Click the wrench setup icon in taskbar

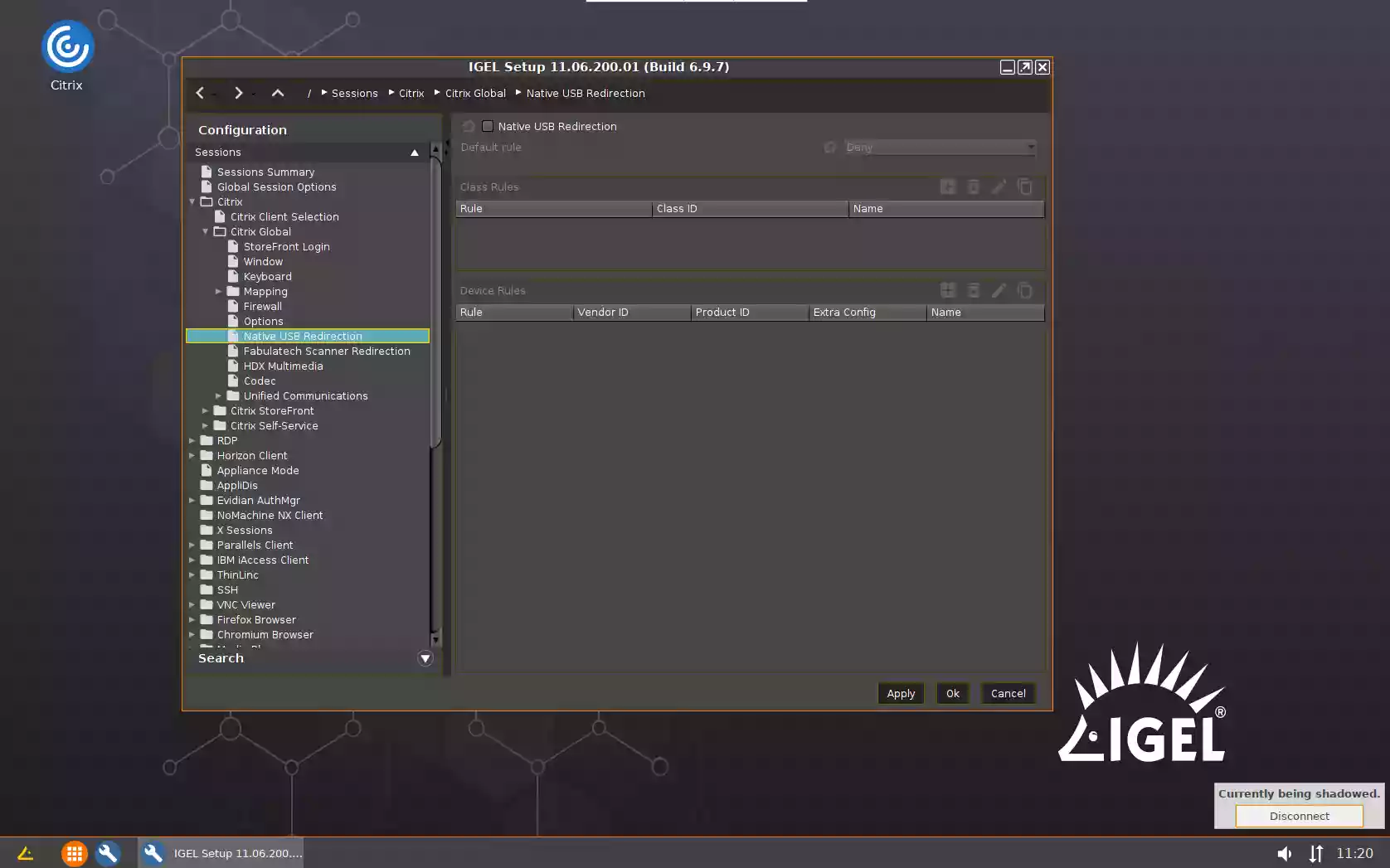click(x=108, y=853)
